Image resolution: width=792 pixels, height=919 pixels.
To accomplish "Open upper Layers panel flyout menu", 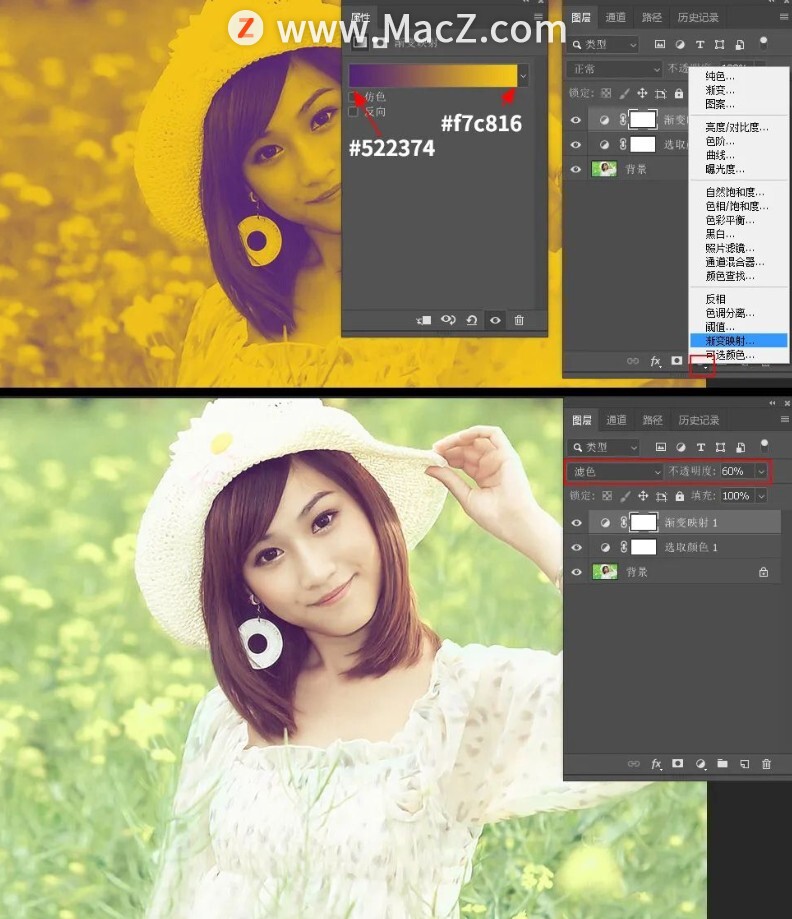I will pos(784,16).
